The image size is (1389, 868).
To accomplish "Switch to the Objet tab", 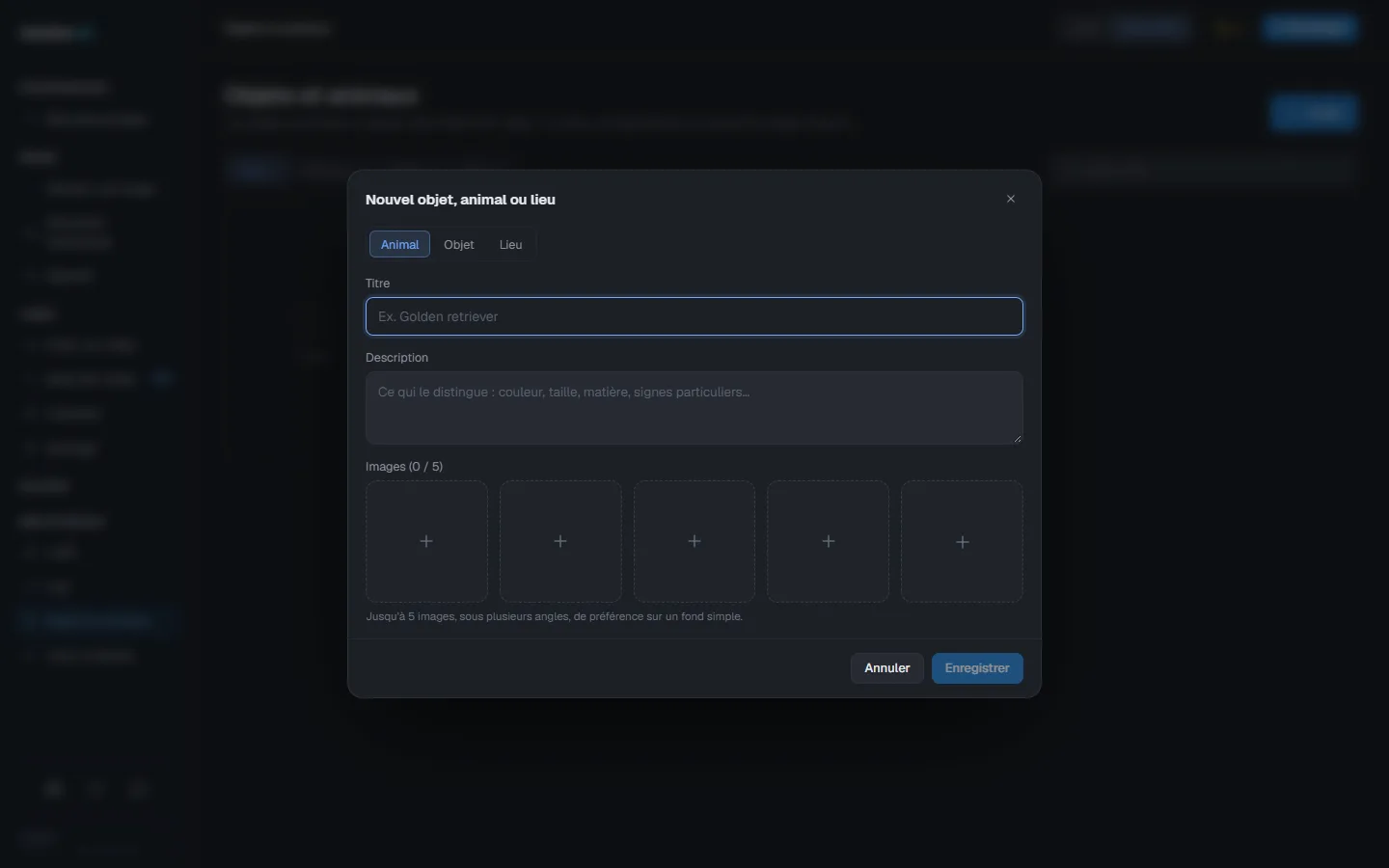I will click(x=459, y=244).
